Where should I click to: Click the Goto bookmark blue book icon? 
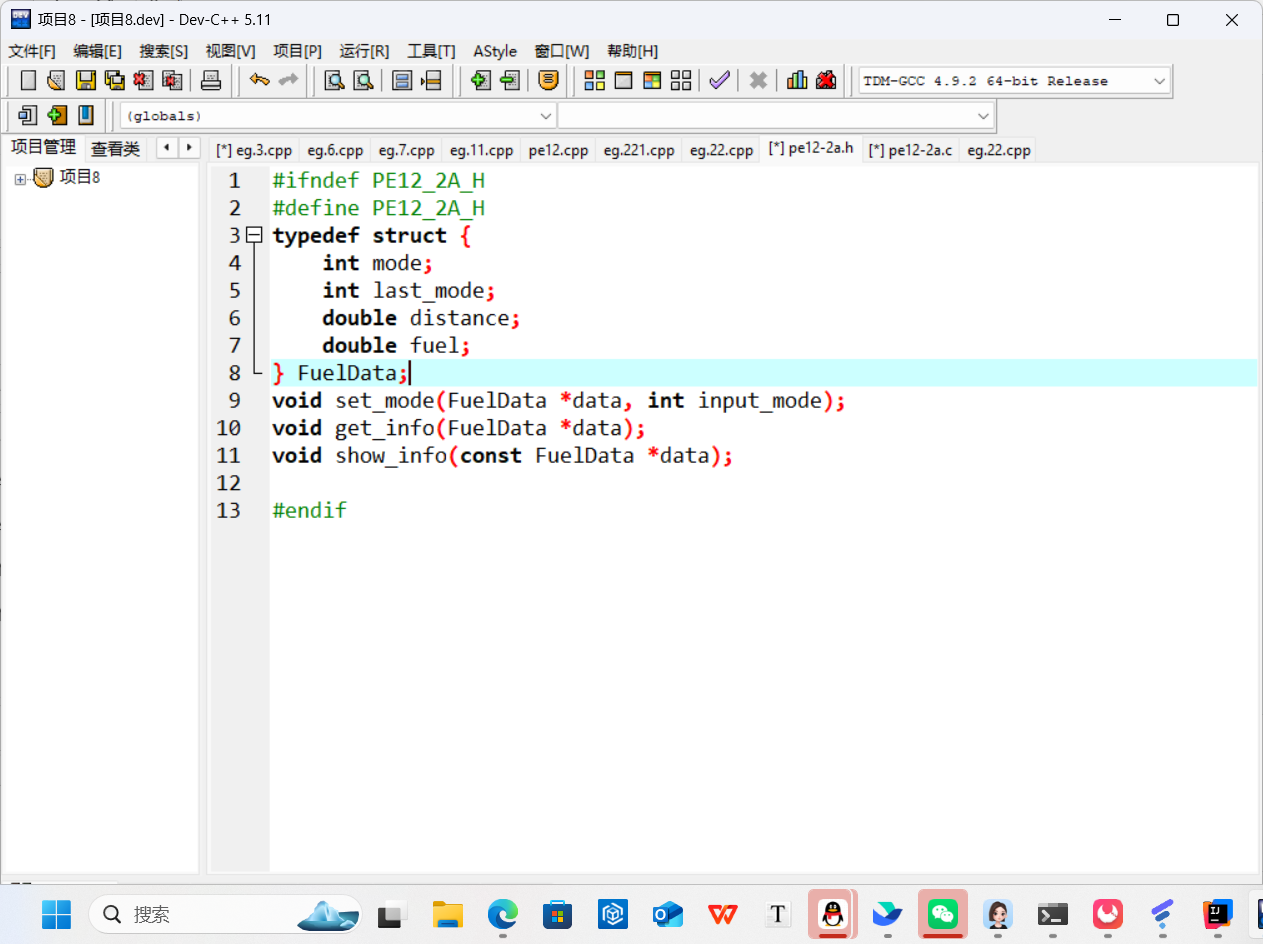tap(86, 116)
